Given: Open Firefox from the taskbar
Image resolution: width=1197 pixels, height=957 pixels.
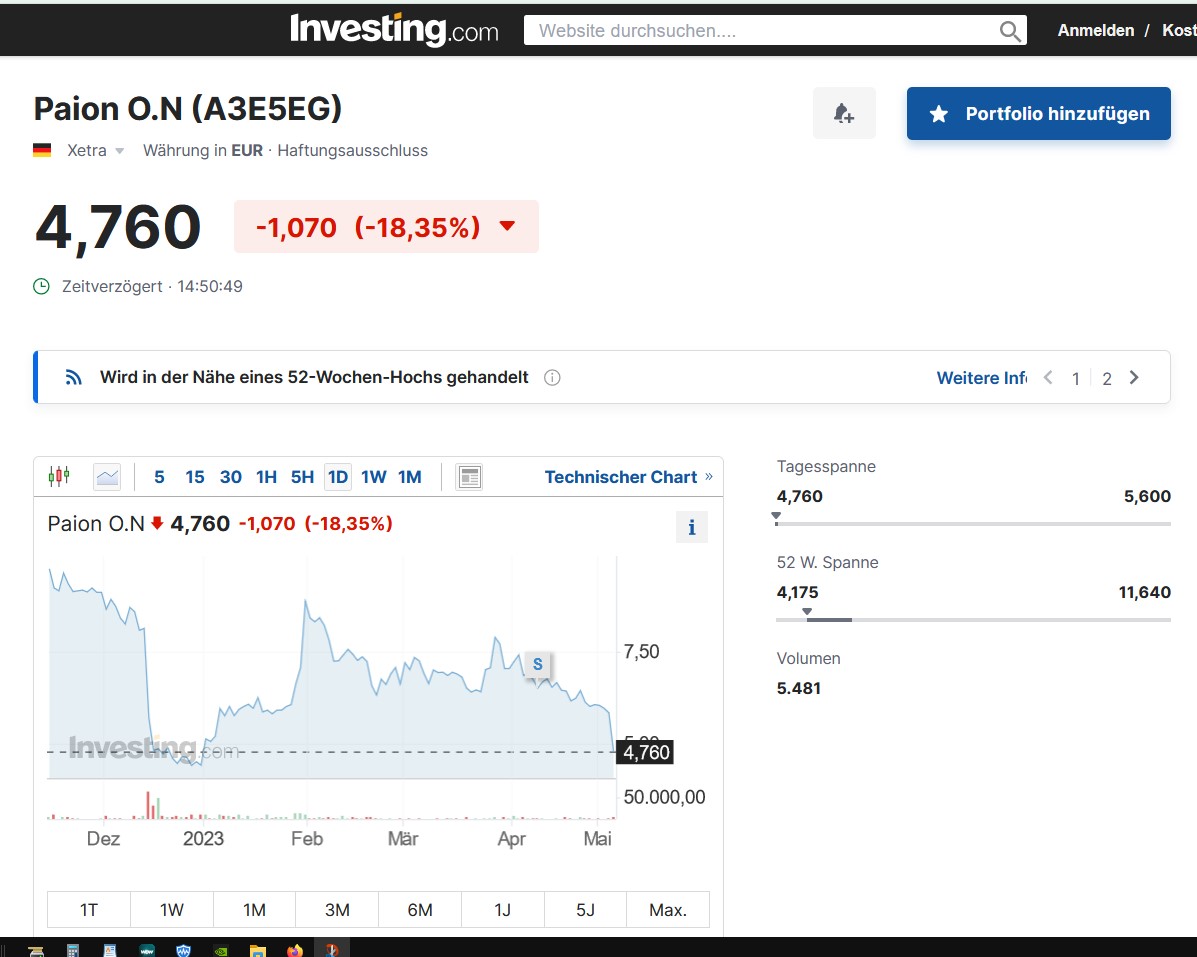Looking at the screenshot, I should 295,950.
